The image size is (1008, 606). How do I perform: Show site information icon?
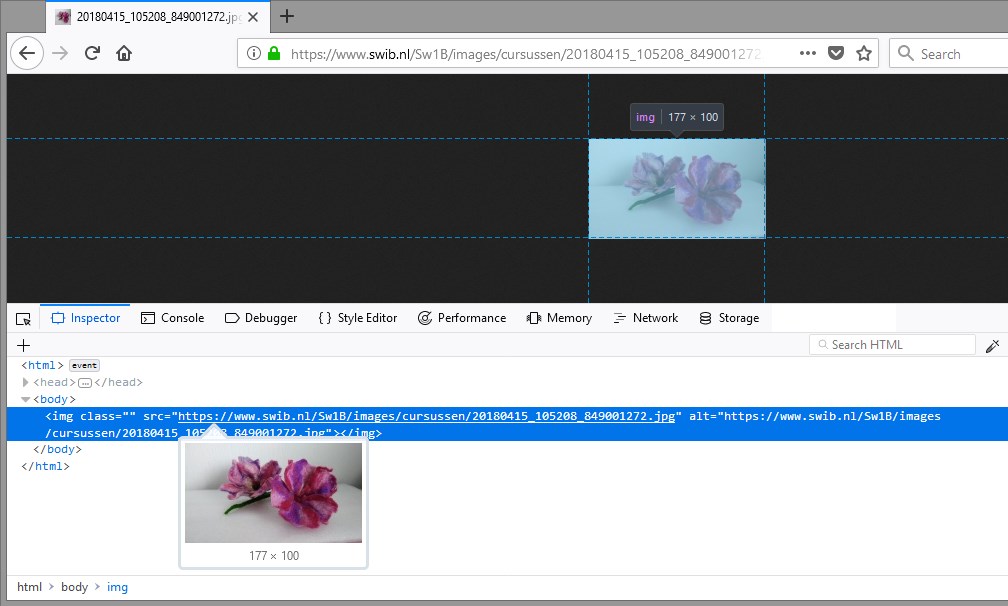(x=254, y=53)
